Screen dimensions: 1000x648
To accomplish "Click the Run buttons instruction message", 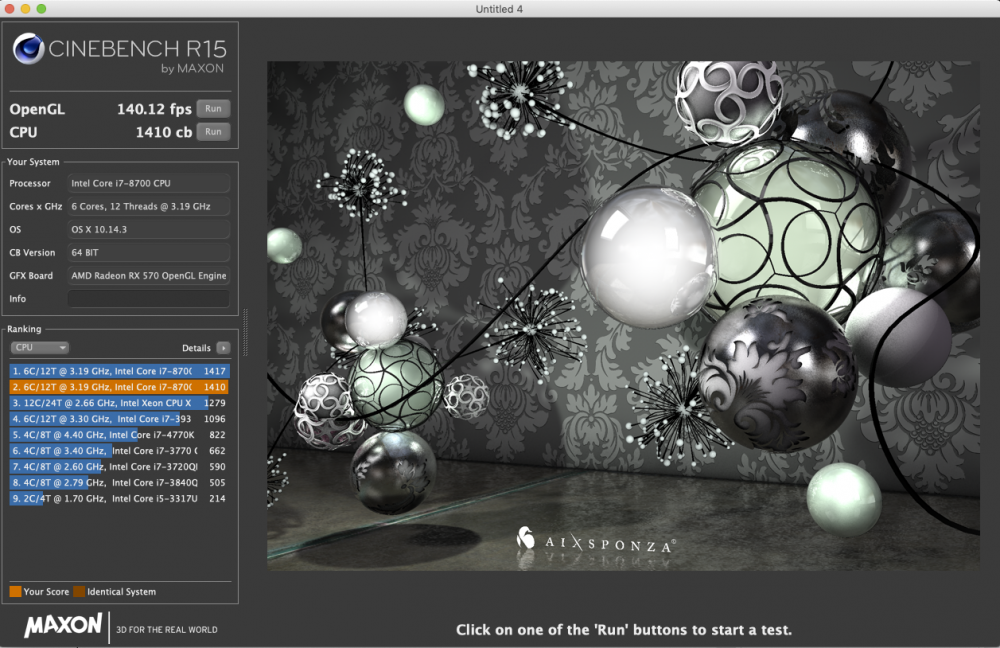I will pos(624,630).
